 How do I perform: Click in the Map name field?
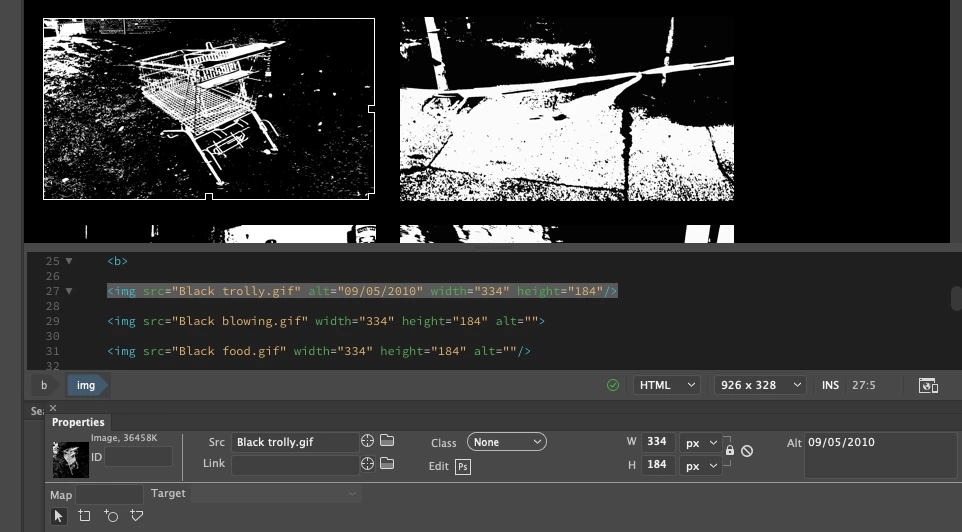[x=109, y=495]
